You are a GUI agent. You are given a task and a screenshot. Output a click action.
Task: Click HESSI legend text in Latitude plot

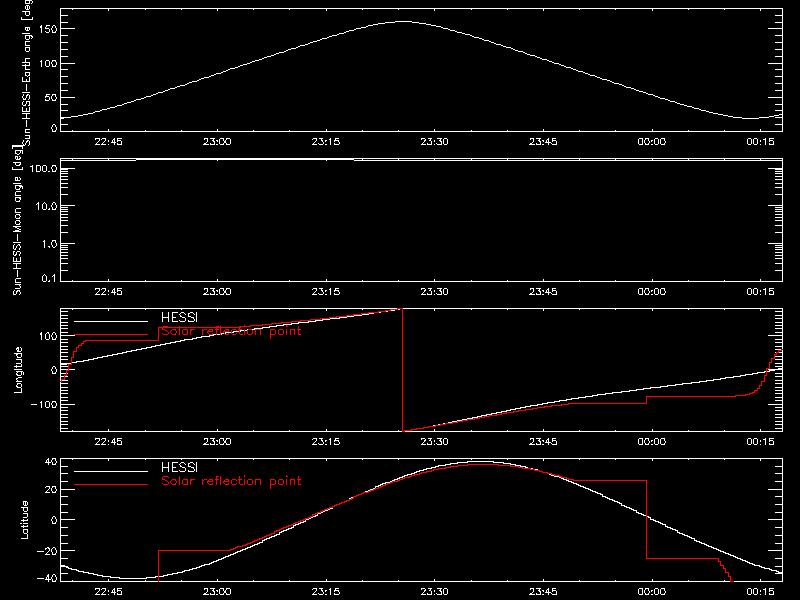180,468
